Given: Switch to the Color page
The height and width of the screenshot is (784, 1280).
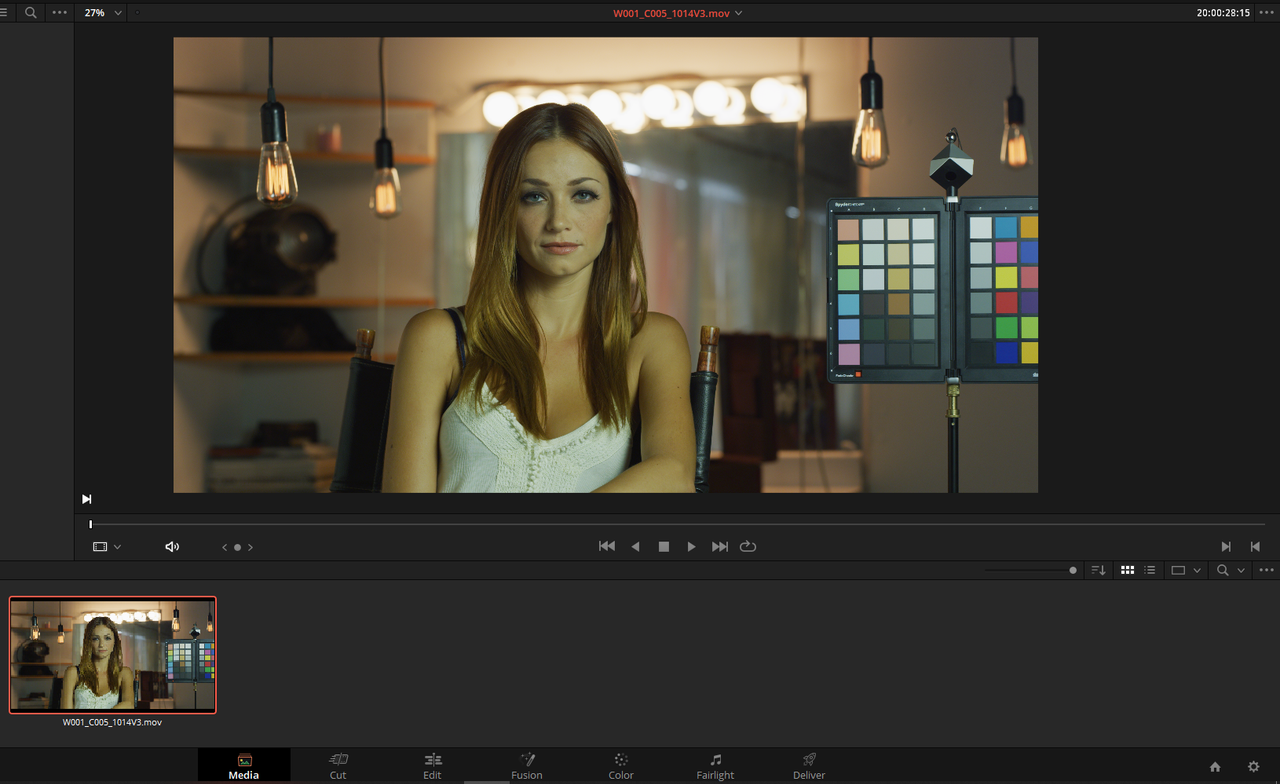Looking at the screenshot, I should point(621,766).
